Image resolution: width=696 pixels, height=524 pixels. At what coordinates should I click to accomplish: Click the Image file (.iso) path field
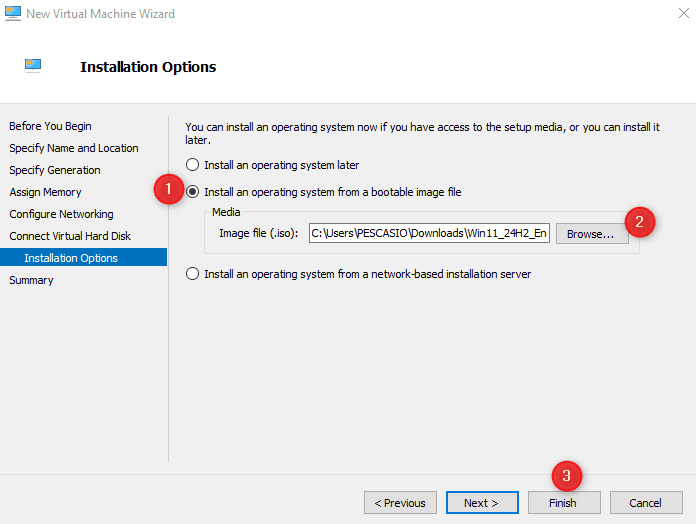(x=429, y=233)
